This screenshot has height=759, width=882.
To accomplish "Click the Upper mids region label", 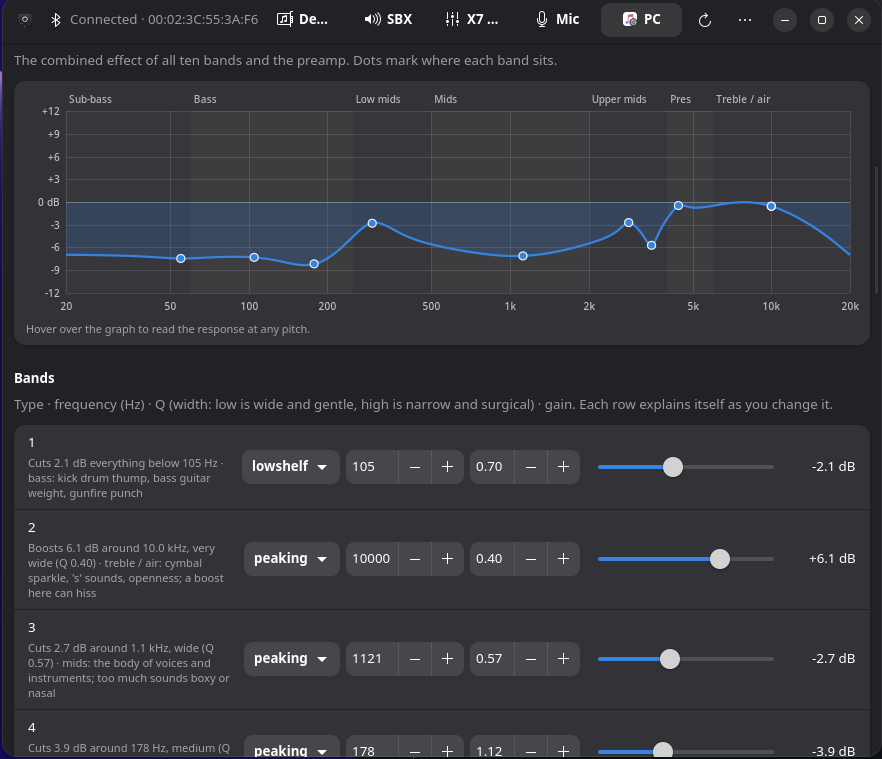I will point(619,99).
